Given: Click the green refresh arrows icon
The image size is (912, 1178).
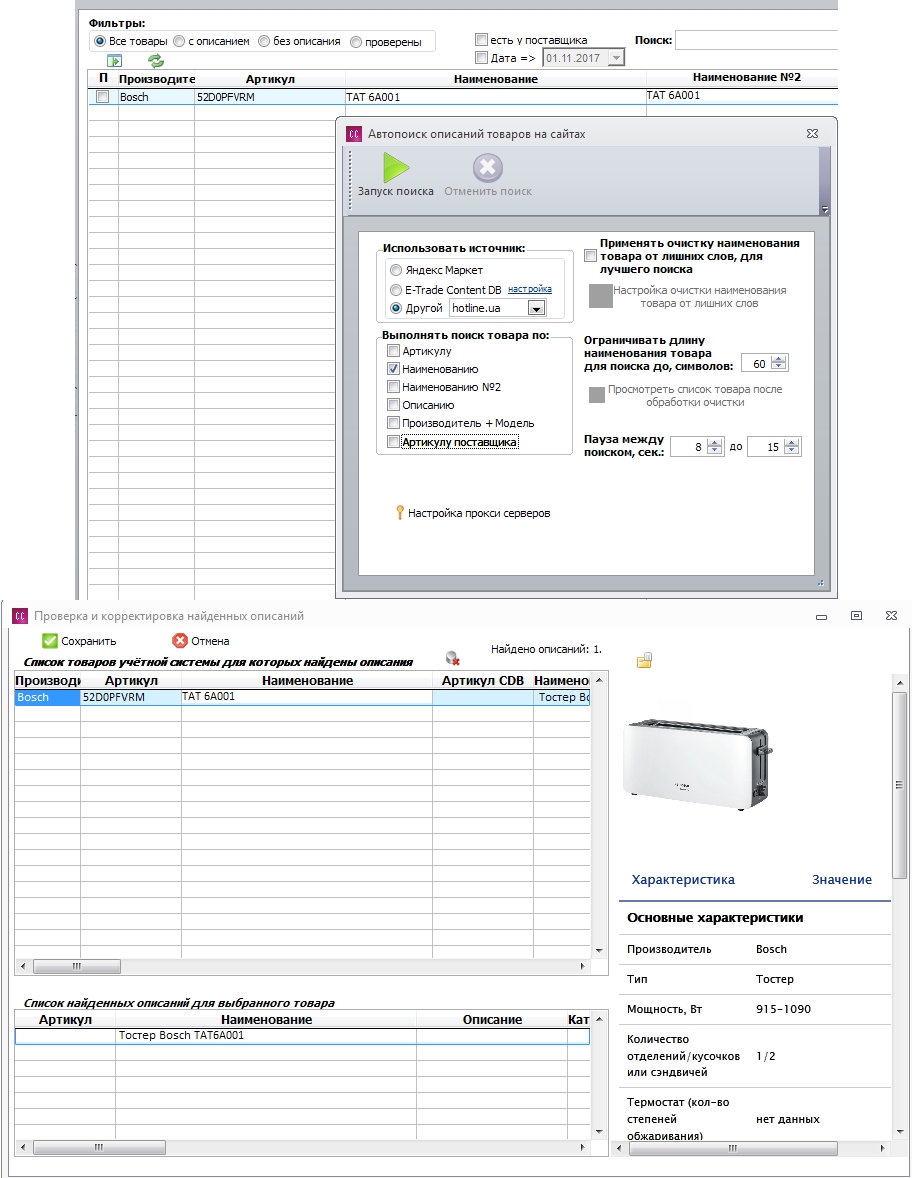Looking at the screenshot, I should (156, 61).
